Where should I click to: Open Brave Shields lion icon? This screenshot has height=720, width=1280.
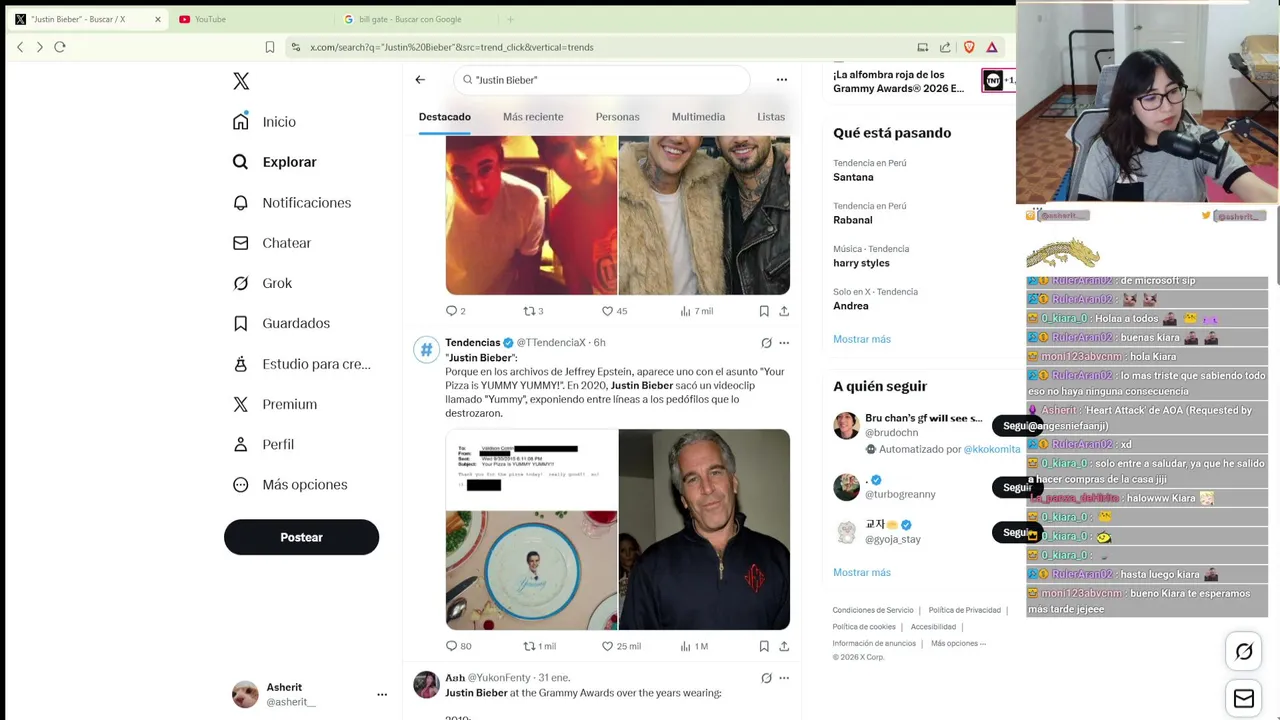pos(969,47)
